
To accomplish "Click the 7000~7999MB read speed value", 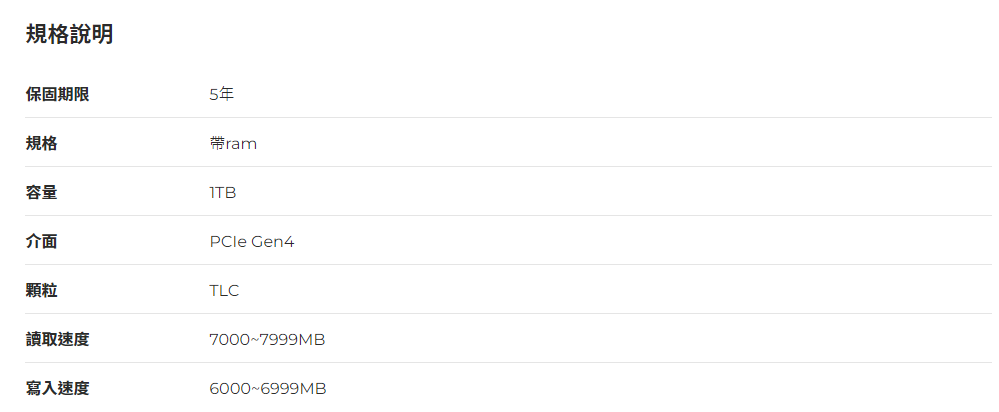I will [x=267, y=339].
